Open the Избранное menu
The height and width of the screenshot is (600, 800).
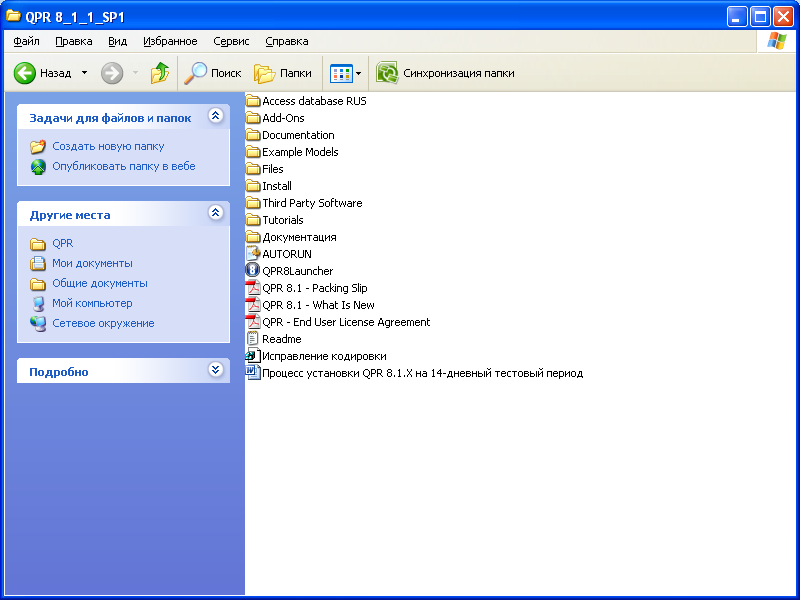[x=170, y=41]
